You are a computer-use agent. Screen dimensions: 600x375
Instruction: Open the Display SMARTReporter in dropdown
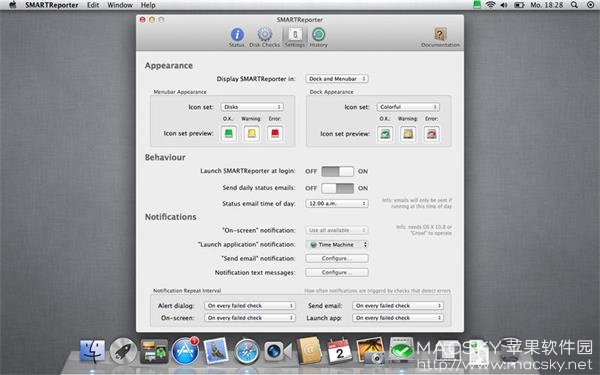pyautogui.click(x=337, y=78)
